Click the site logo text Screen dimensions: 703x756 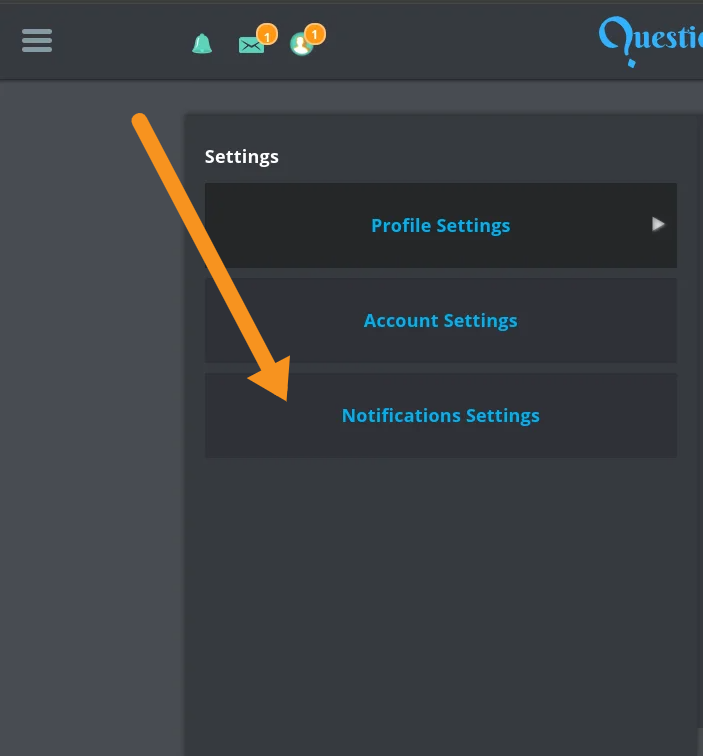pos(668,38)
